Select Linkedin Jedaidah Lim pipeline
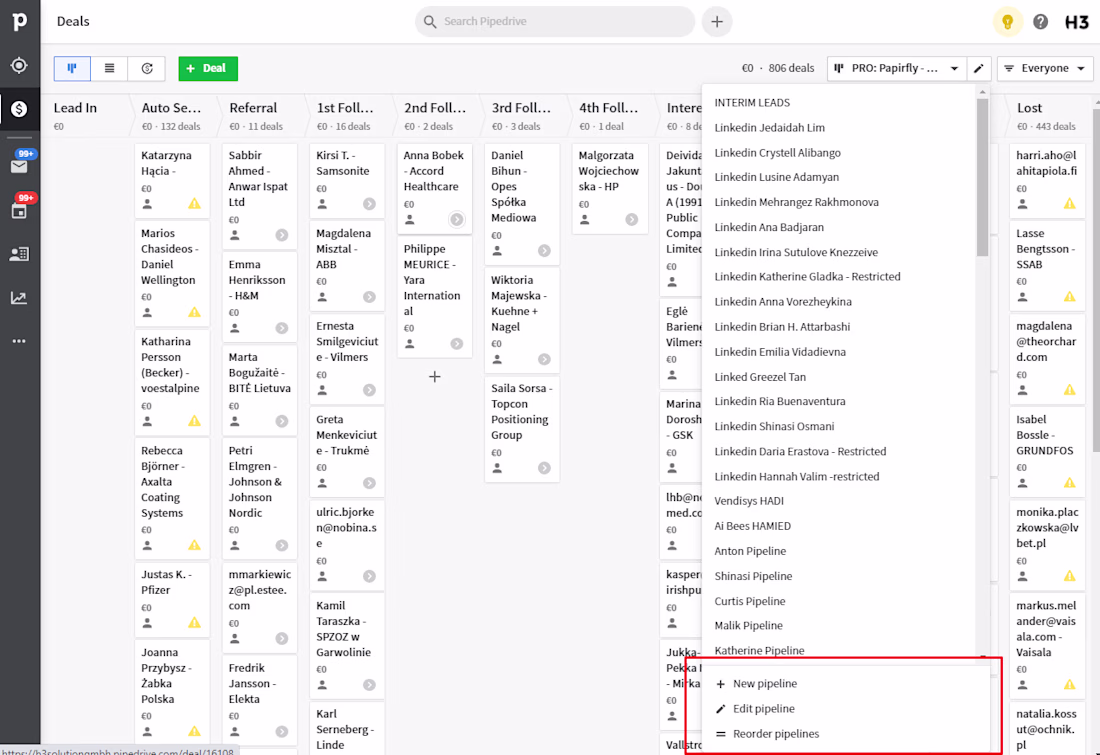This screenshot has height=755, width=1100. point(770,128)
